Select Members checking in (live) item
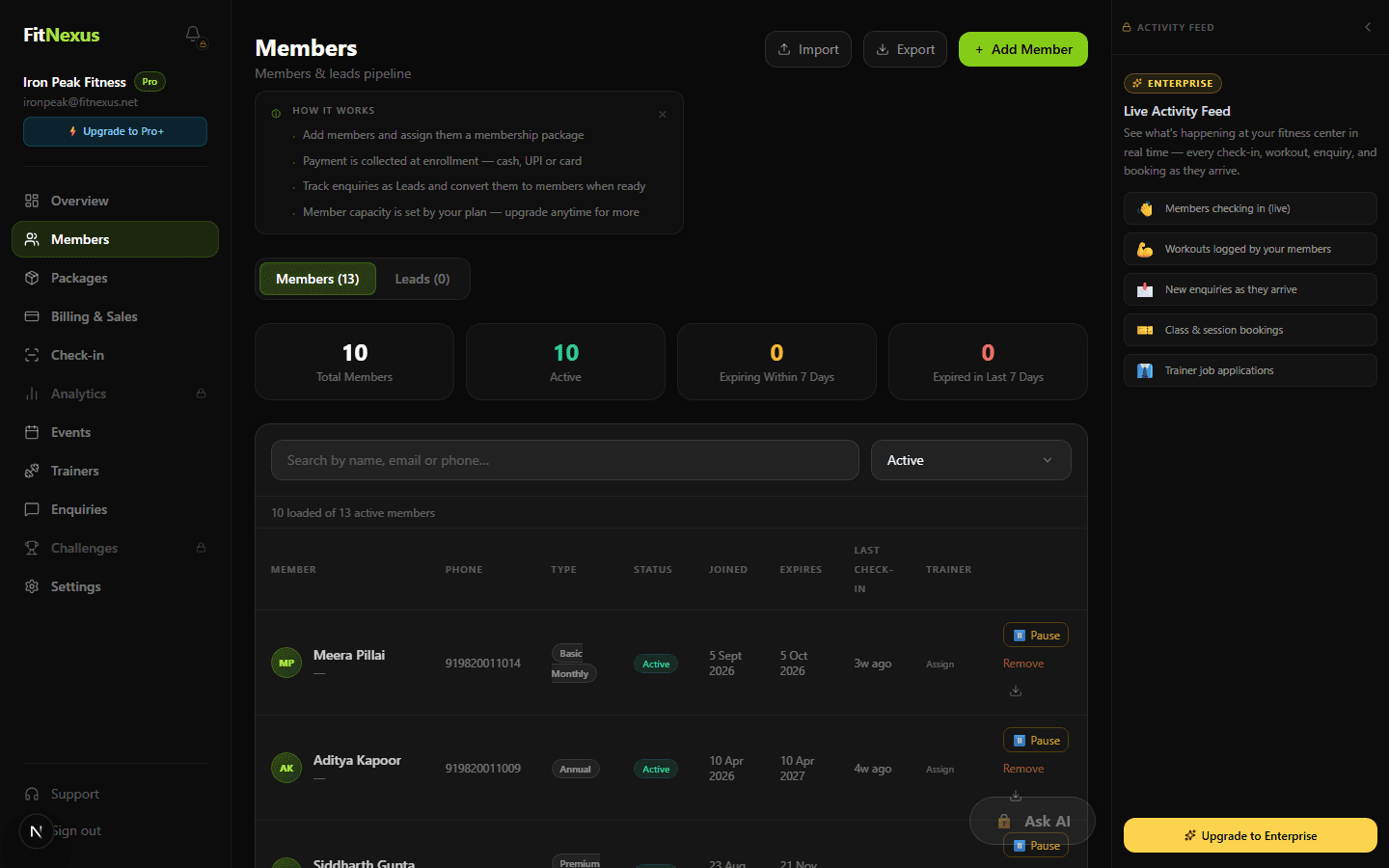 point(1250,208)
